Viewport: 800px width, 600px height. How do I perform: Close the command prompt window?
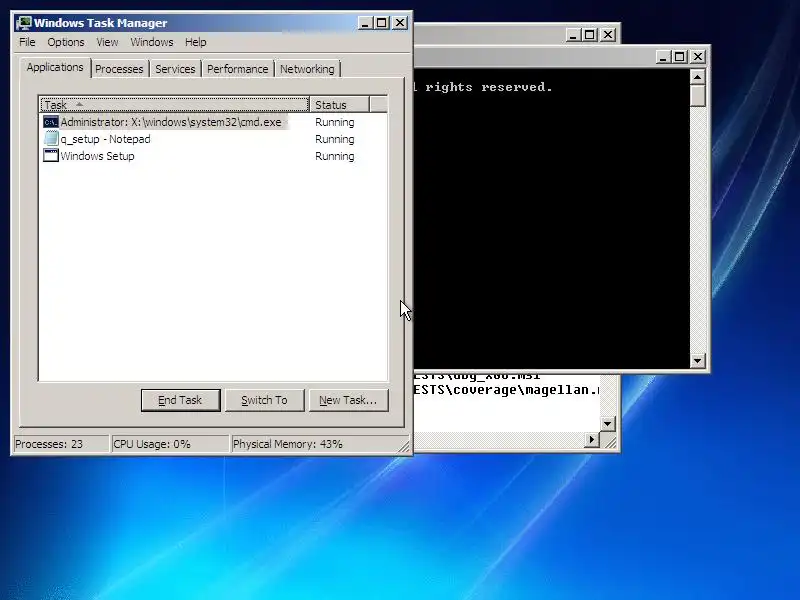click(x=698, y=57)
